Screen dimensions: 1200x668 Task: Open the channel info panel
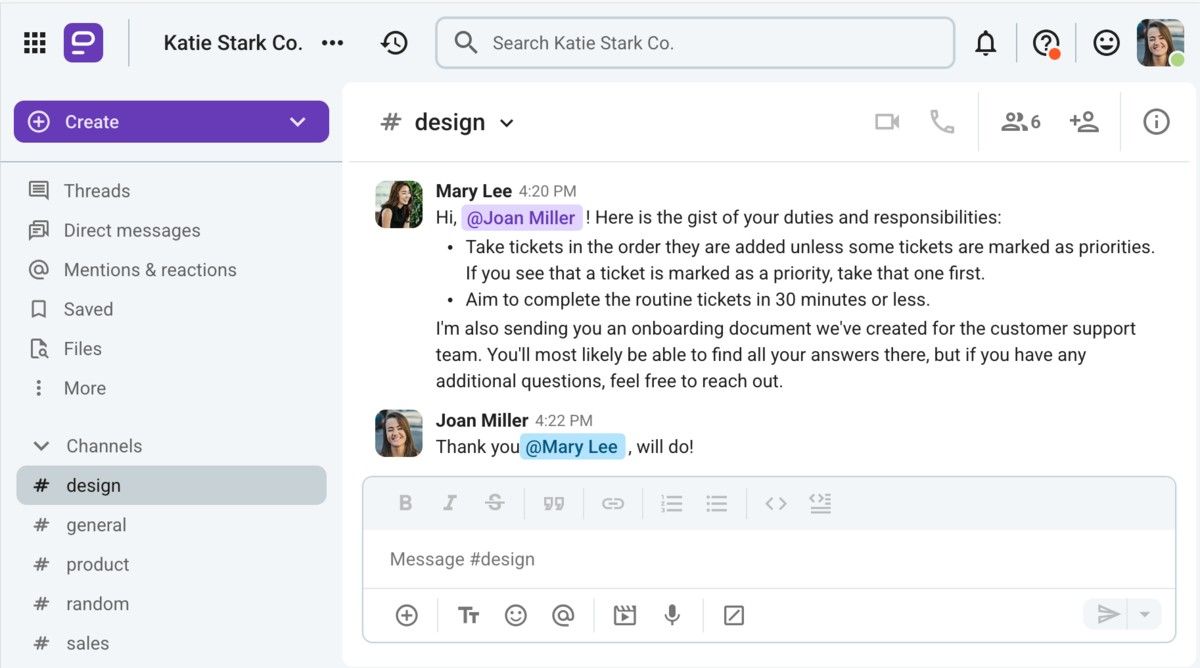pyautogui.click(x=1156, y=122)
